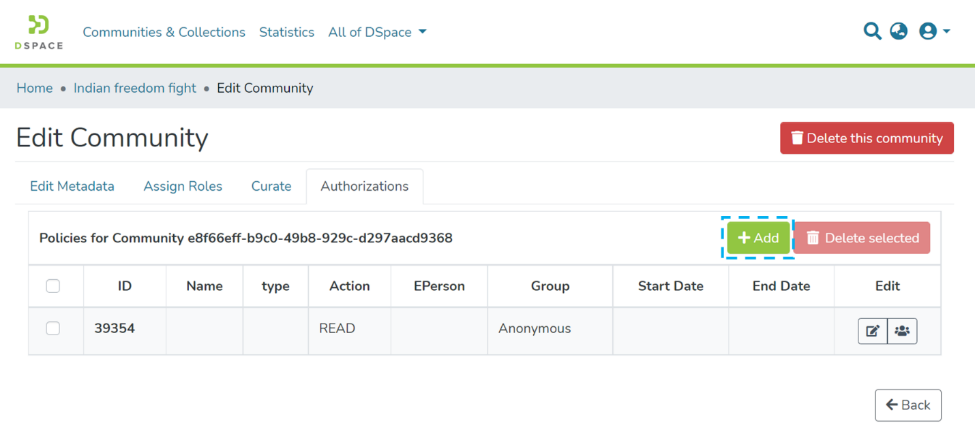Viewport: 975px width, 438px height.
Task: Toggle the select-all policies checkbox
Action: 54,286
